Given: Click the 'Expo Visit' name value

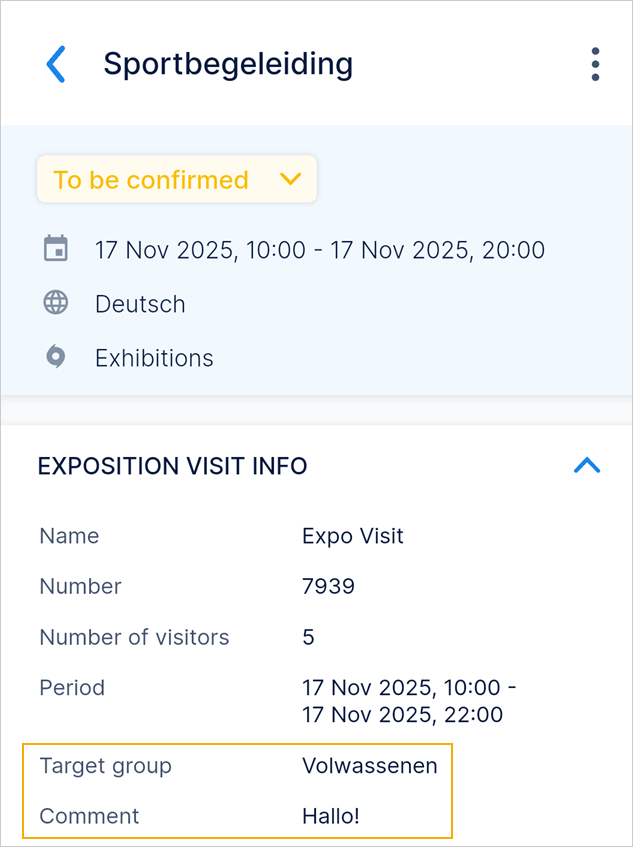Looking at the screenshot, I should click(x=353, y=536).
